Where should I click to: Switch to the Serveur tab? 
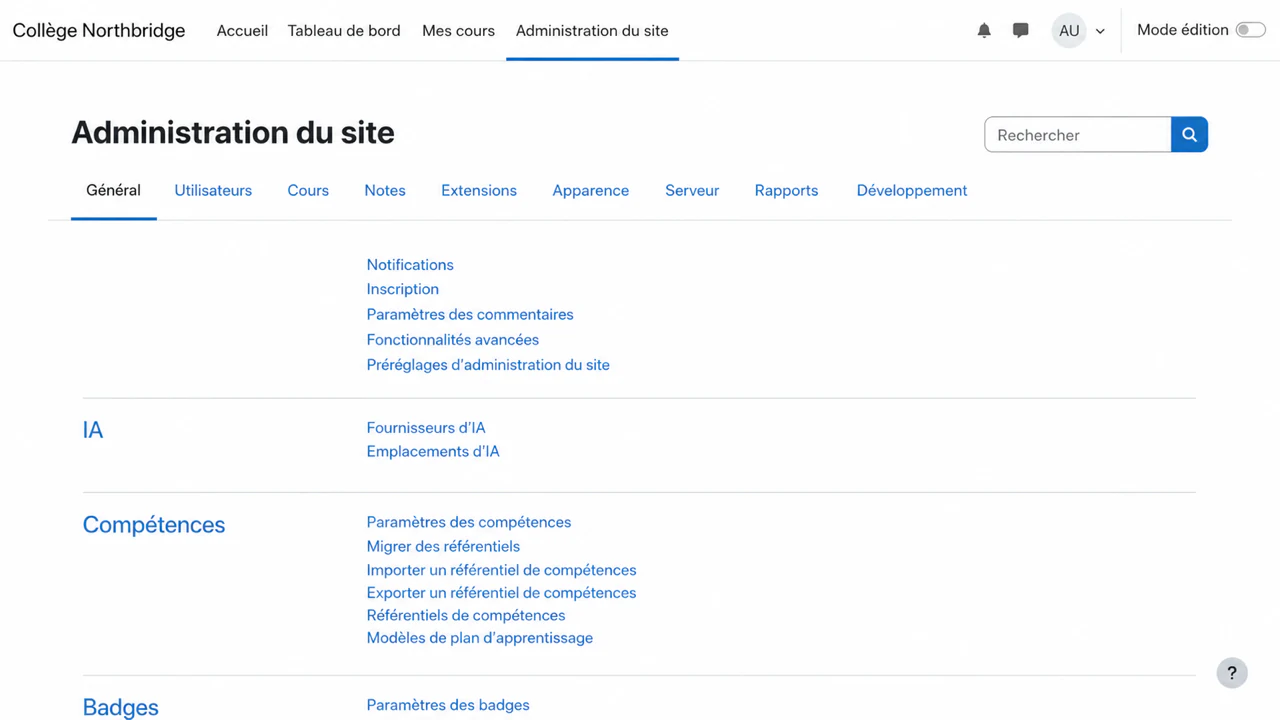[692, 190]
